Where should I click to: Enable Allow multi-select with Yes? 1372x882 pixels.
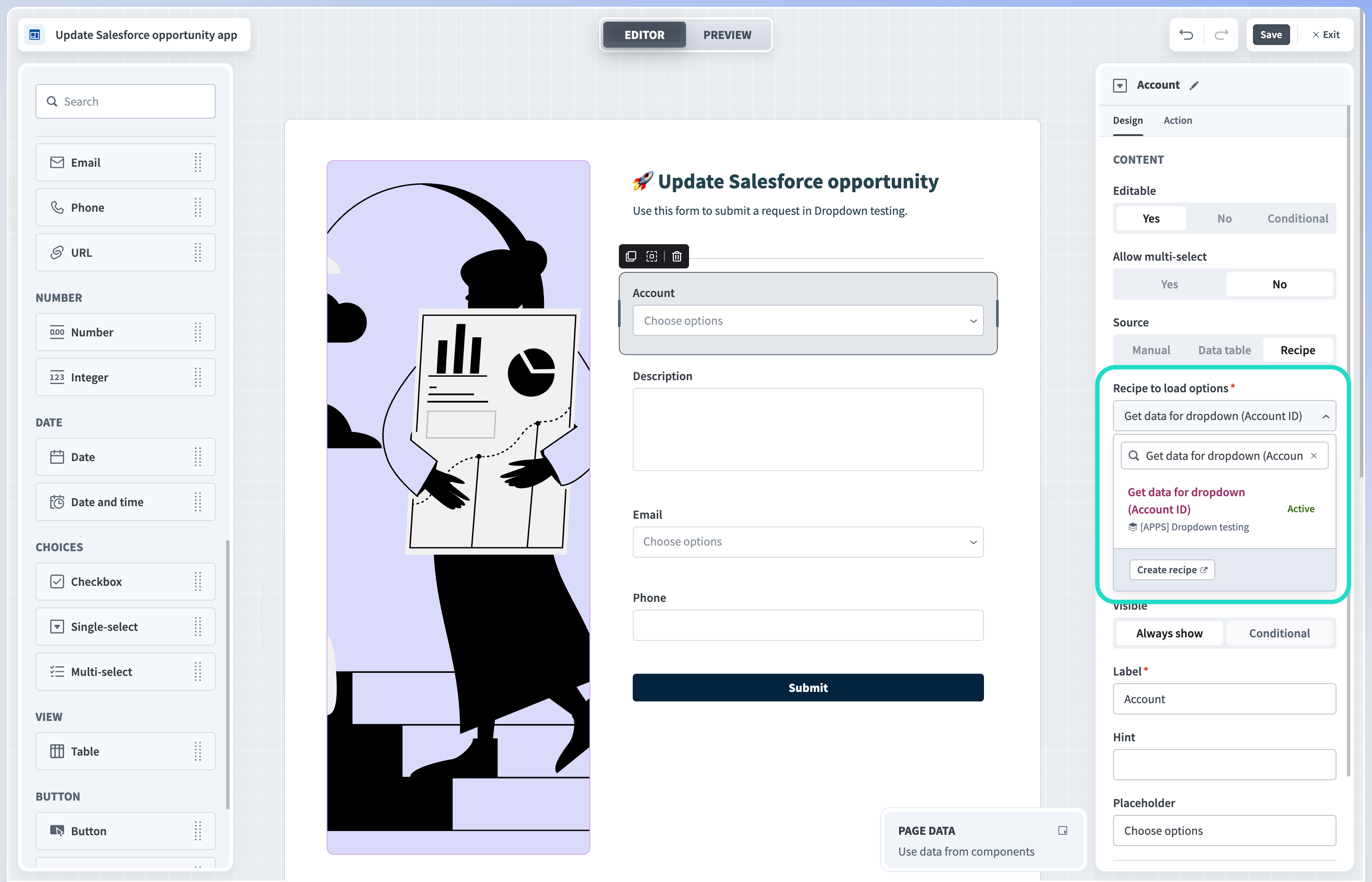tap(1169, 284)
